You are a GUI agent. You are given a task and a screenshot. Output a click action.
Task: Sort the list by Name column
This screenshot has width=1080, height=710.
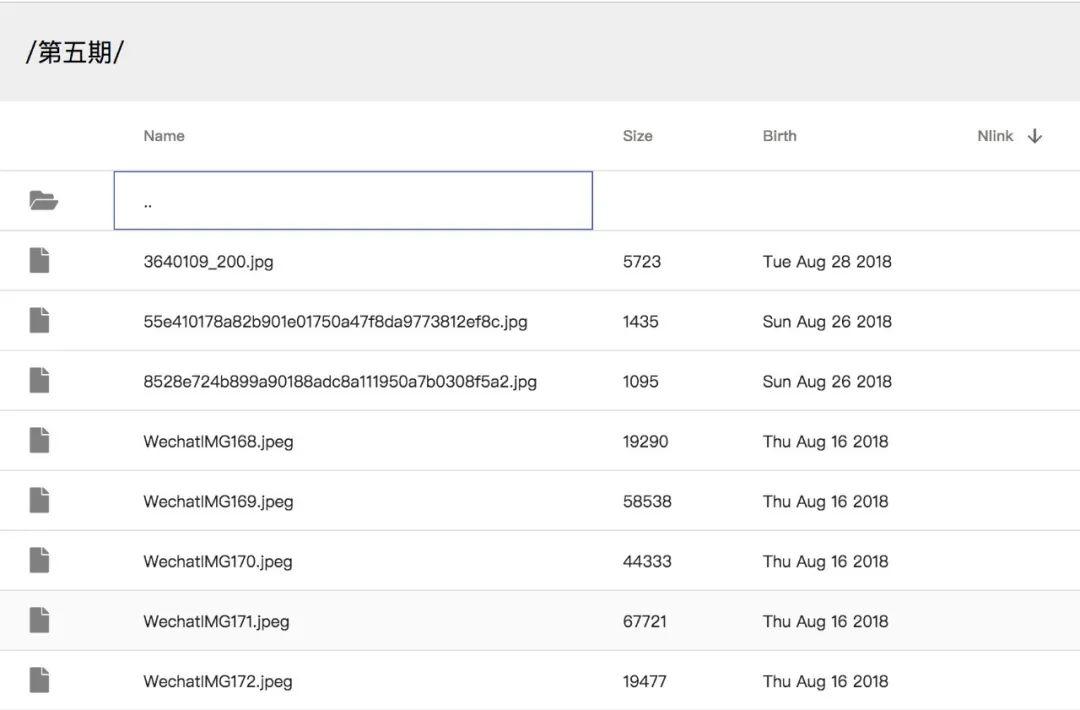(x=164, y=136)
